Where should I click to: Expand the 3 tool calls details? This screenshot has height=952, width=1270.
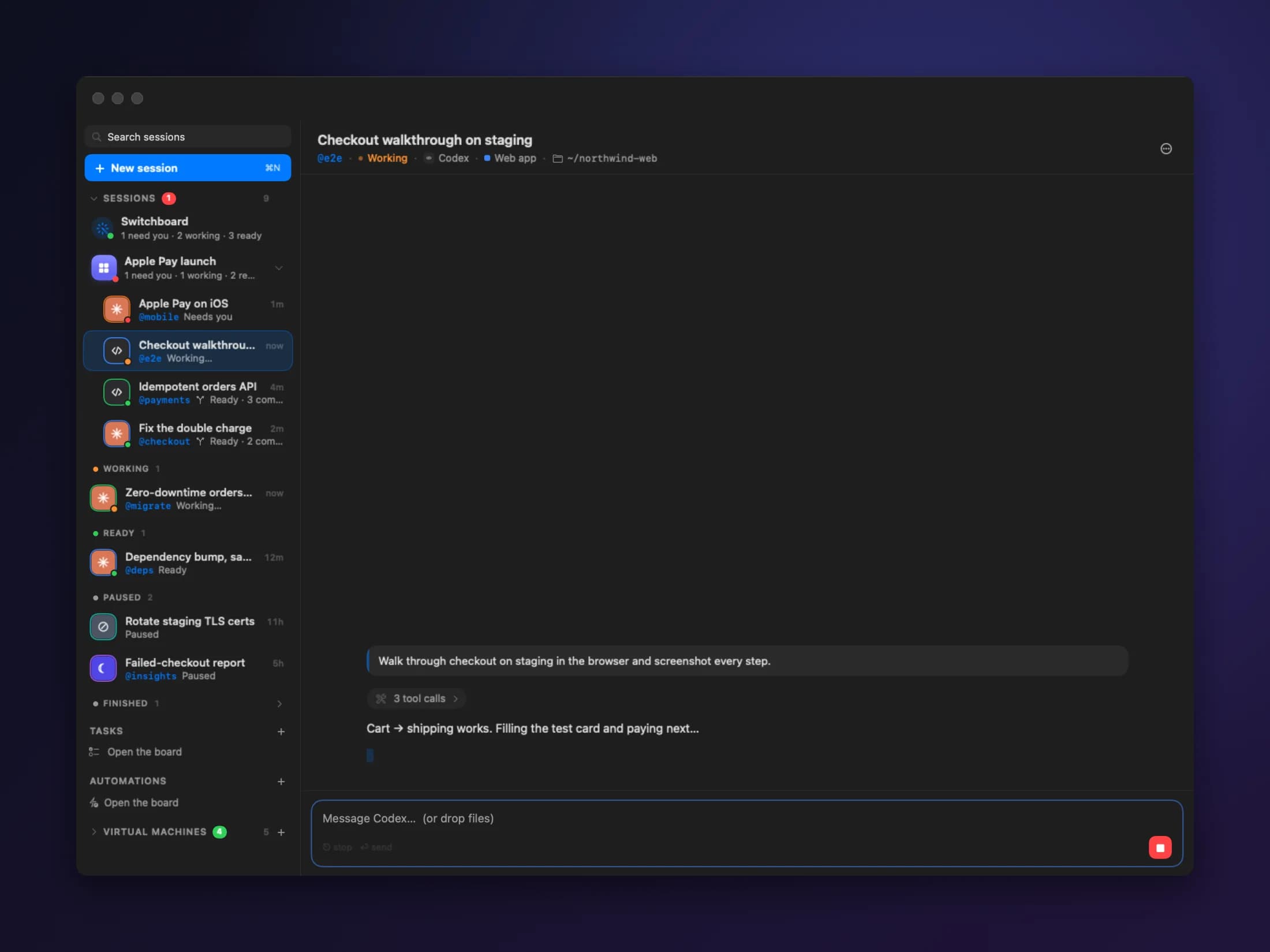point(417,699)
